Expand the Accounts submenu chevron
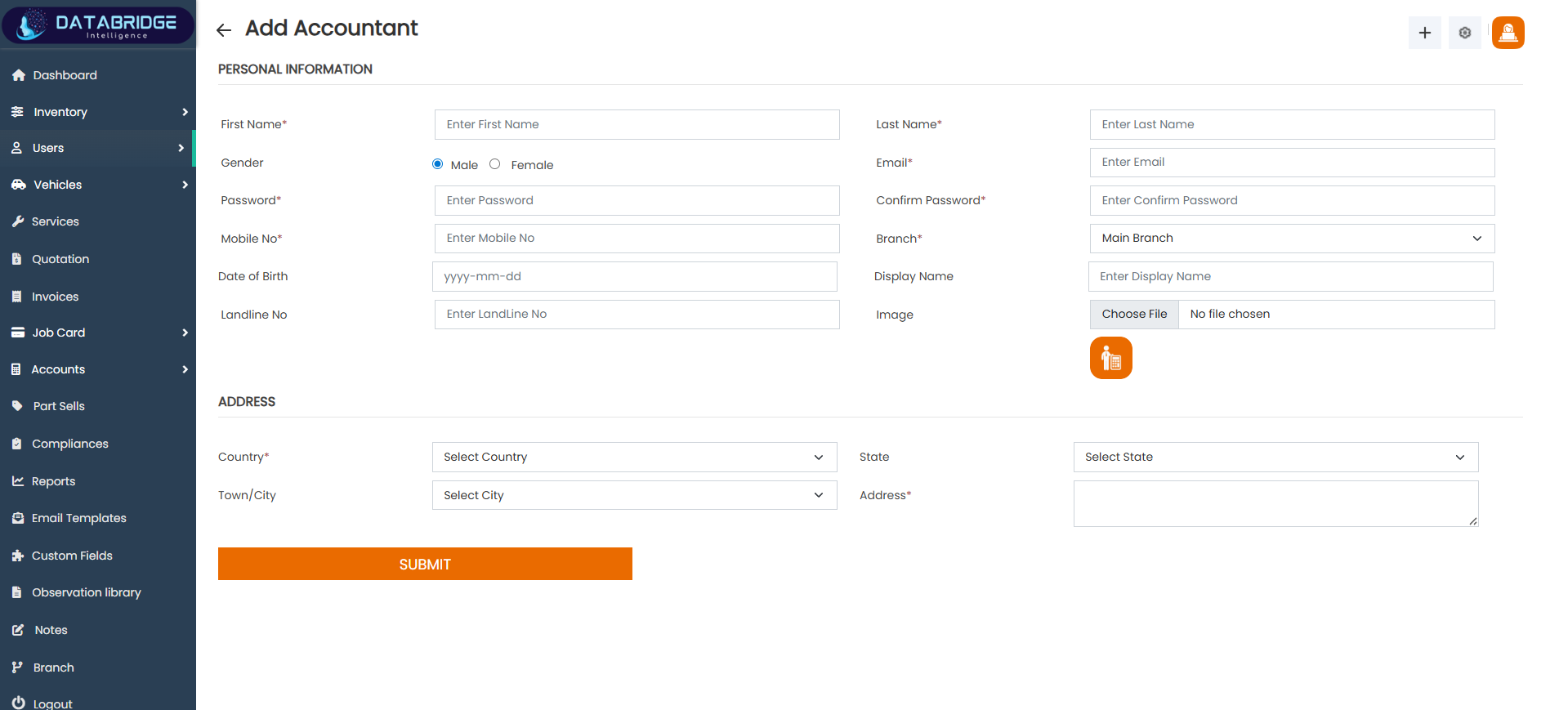The image size is (1568, 710). 185,369
